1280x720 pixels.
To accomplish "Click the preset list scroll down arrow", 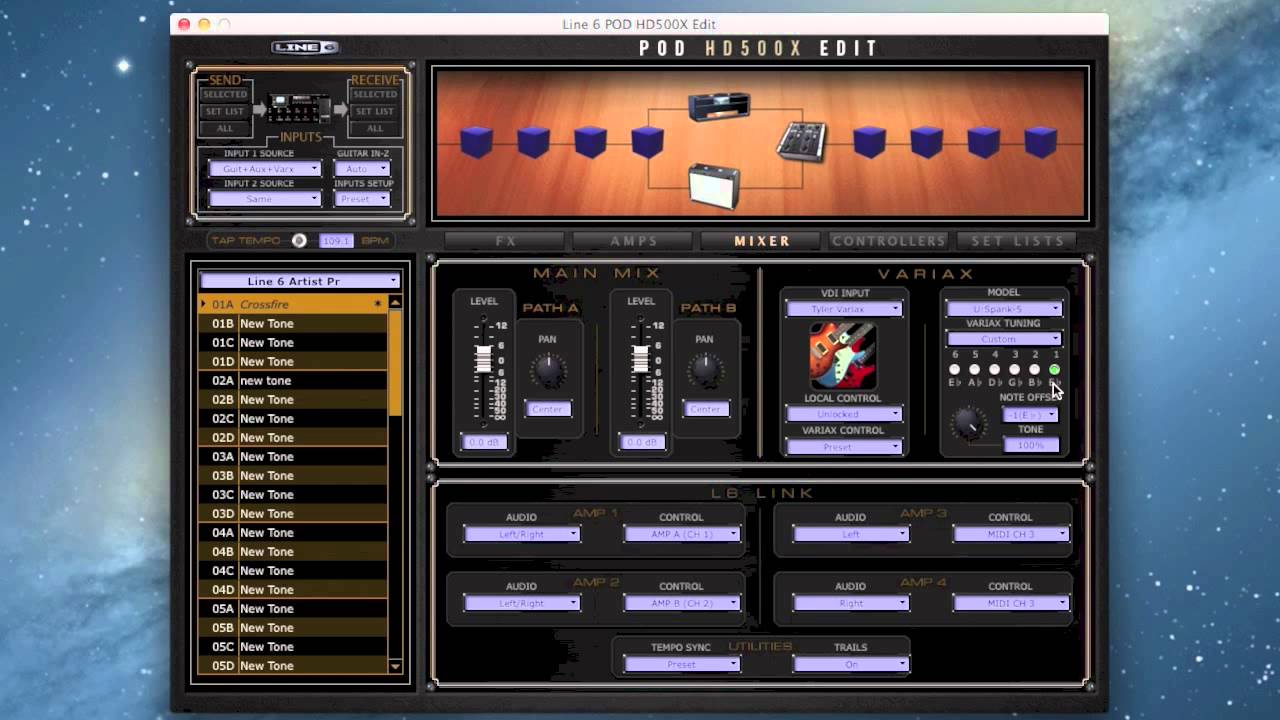I will 395,666.
